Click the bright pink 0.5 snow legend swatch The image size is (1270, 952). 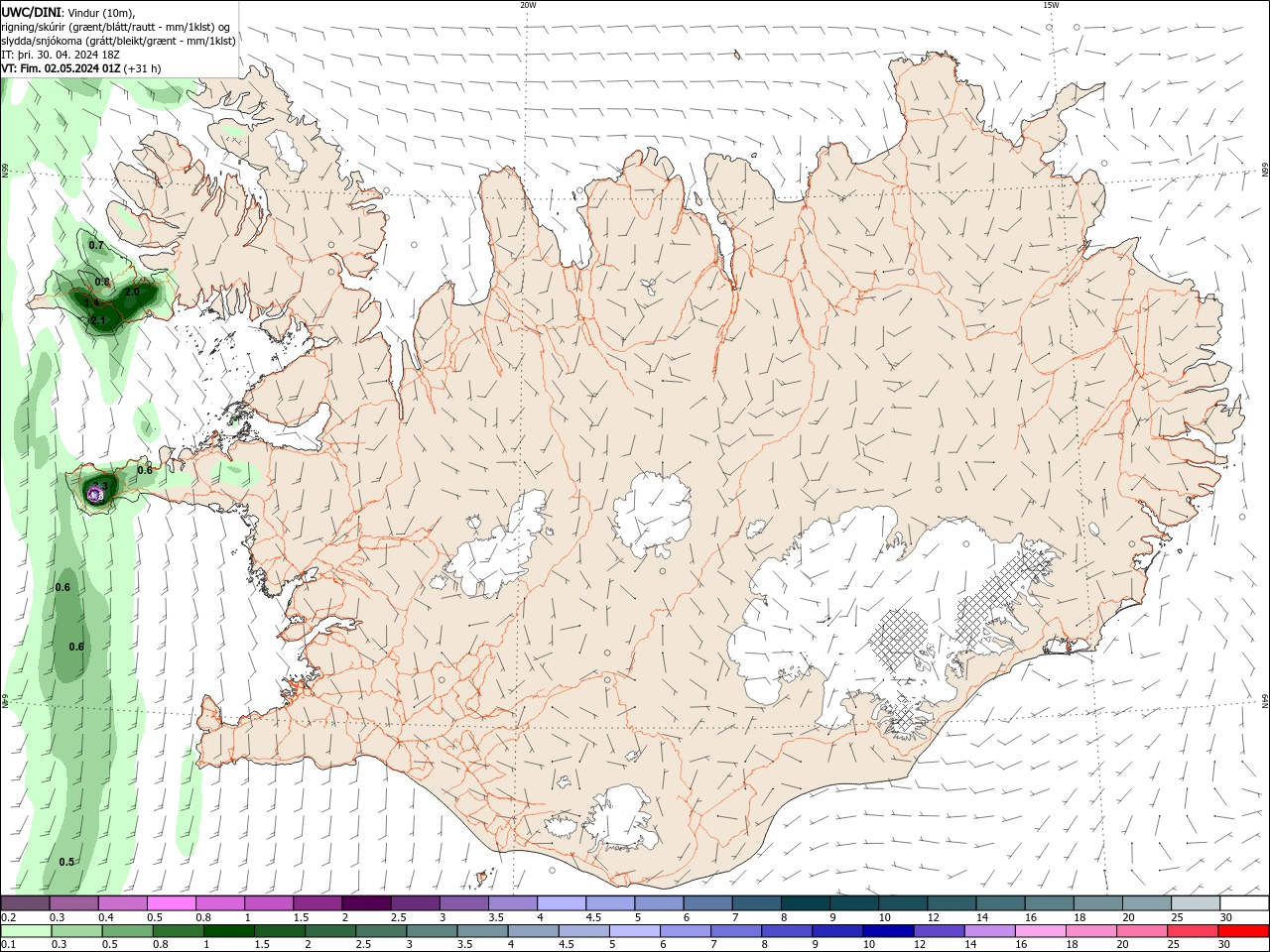coord(171,902)
